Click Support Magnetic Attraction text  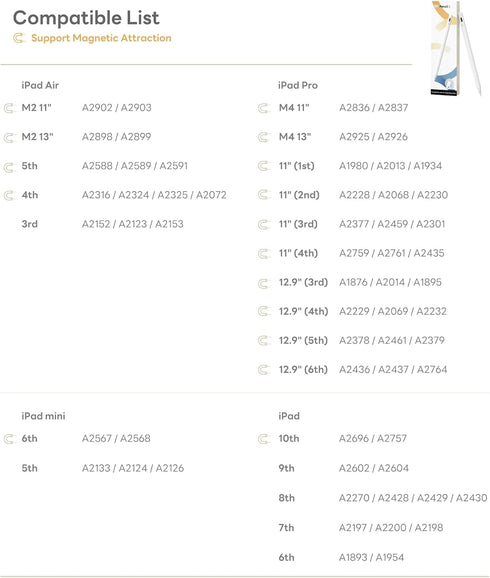pyautogui.click(x=101, y=38)
